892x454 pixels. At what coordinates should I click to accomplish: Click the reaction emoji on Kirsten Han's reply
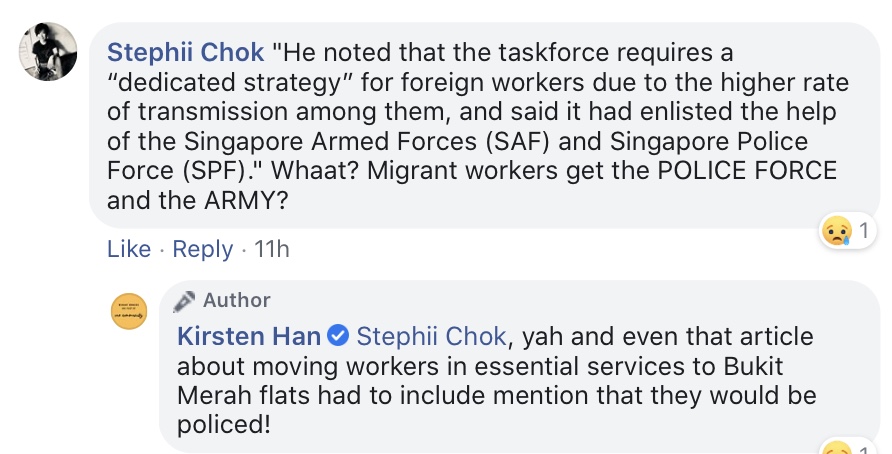click(836, 447)
